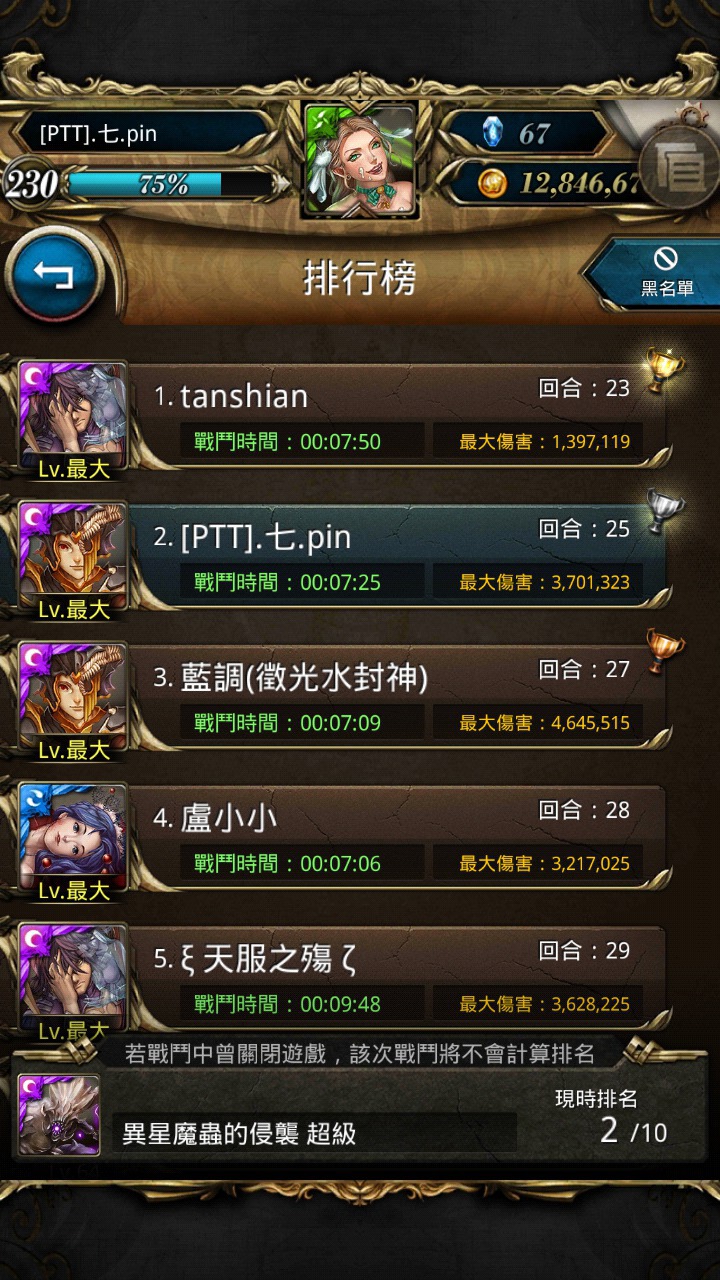Tap the player level 230 badge

(30, 184)
